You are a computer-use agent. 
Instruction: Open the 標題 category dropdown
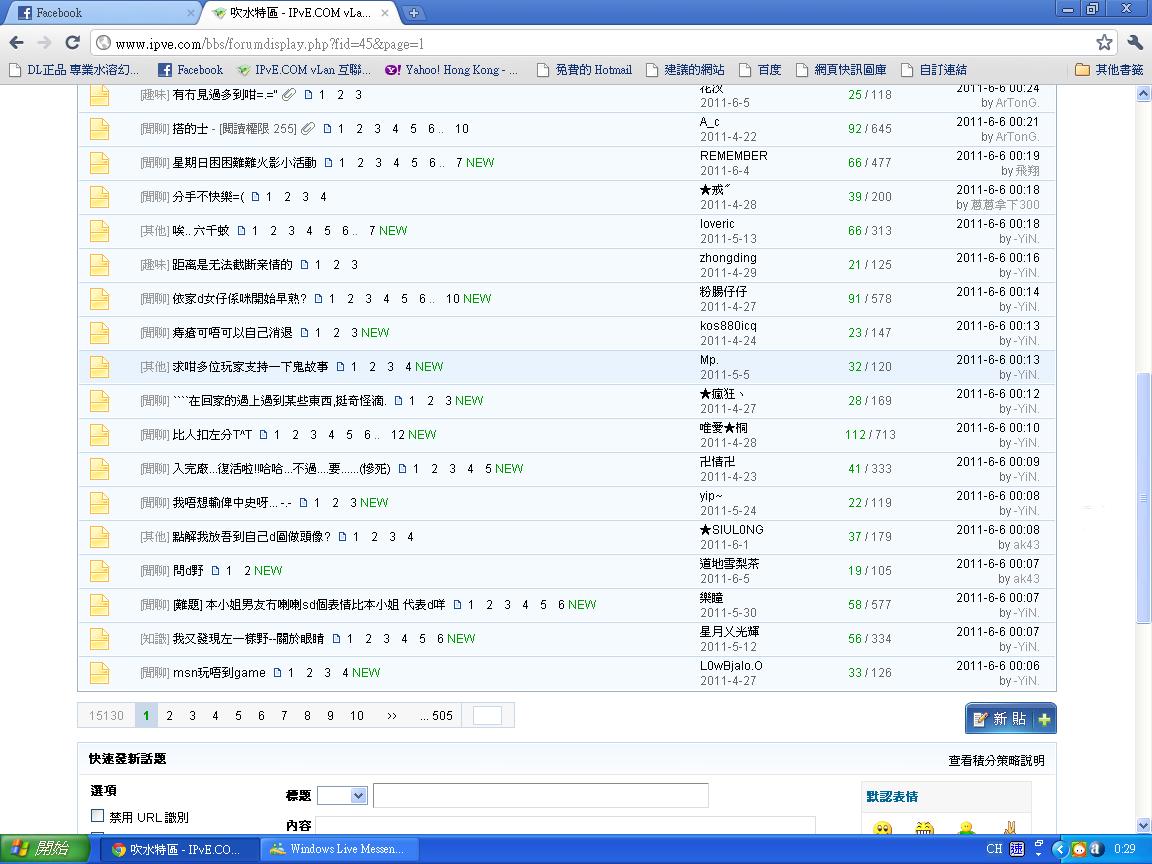click(x=342, y=795)
